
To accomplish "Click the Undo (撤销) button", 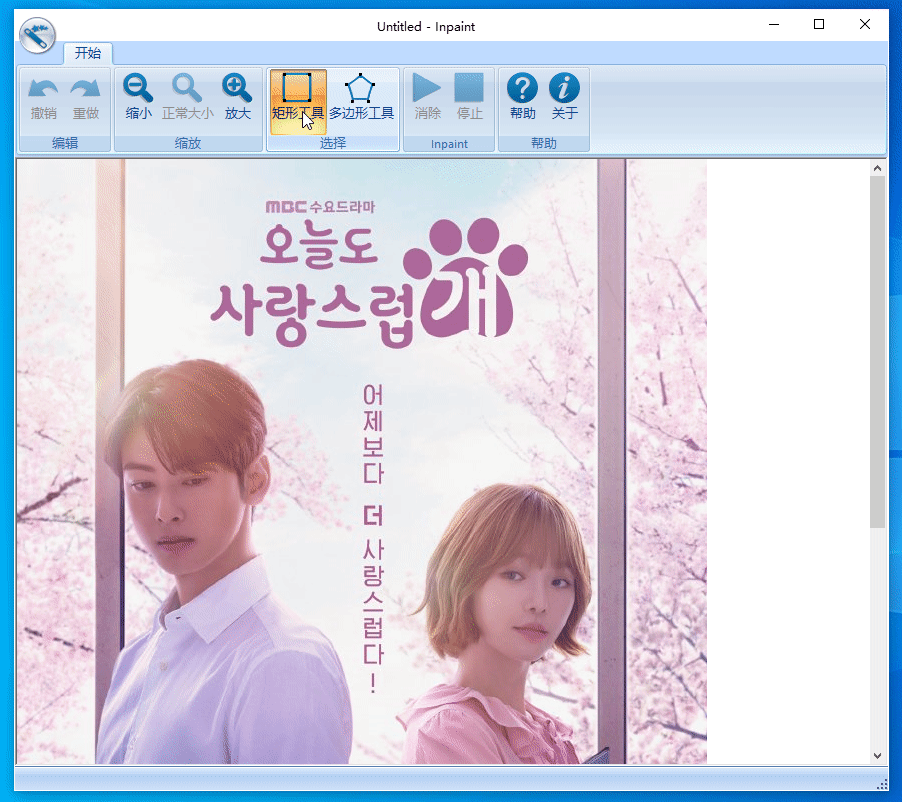I will (44, 98).
